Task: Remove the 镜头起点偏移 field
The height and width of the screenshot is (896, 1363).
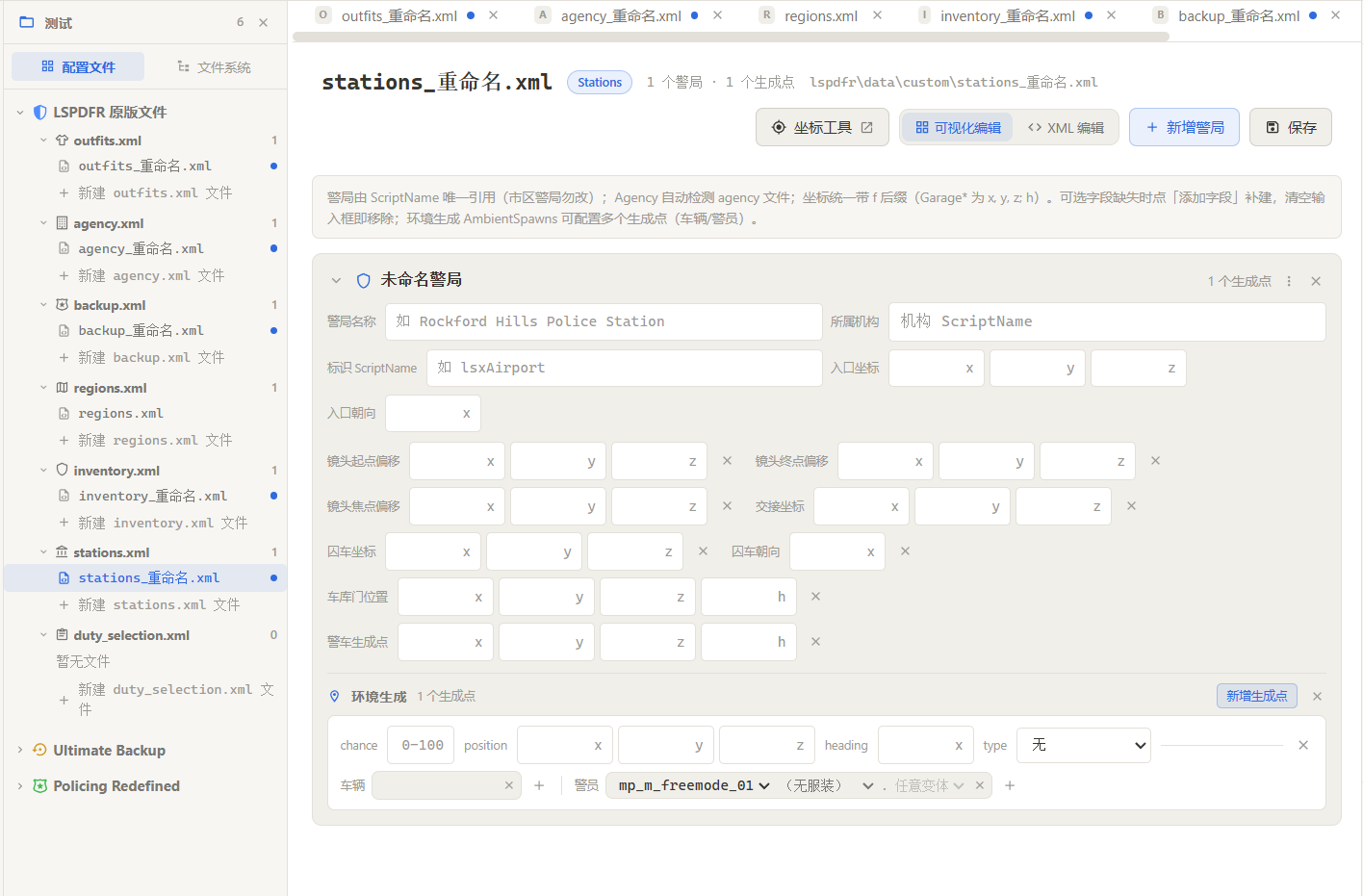Action: pyautogui.click(x=728, y=461)
